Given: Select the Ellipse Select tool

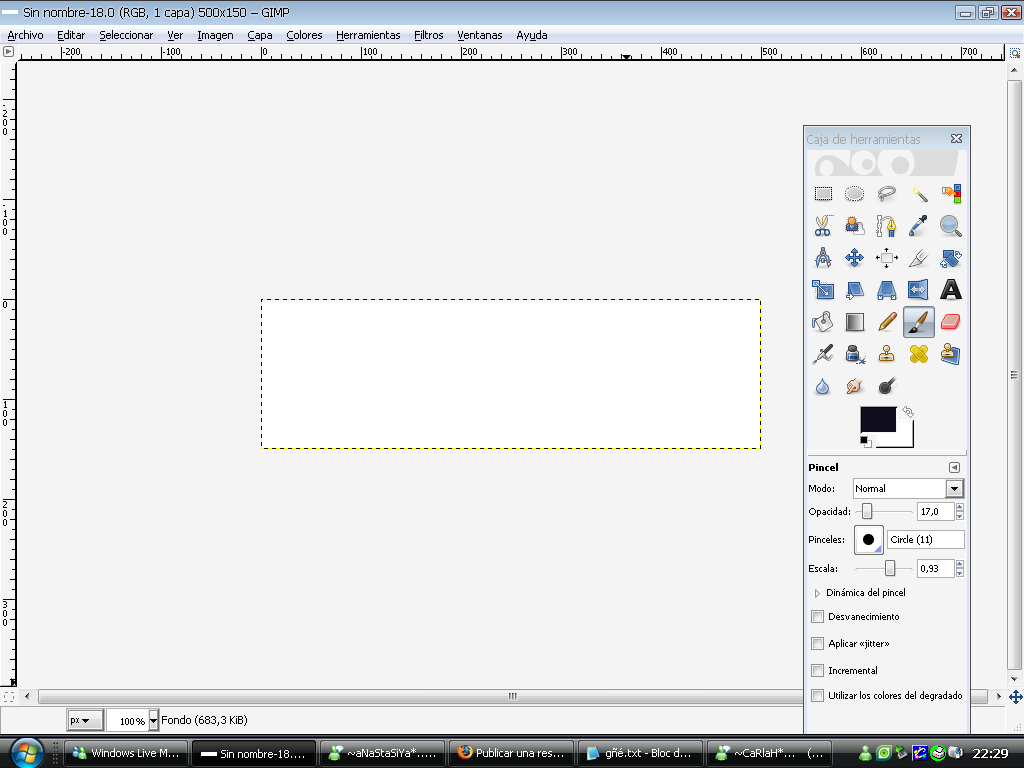Looking at the screenshot, I should (x=854, y=193).
